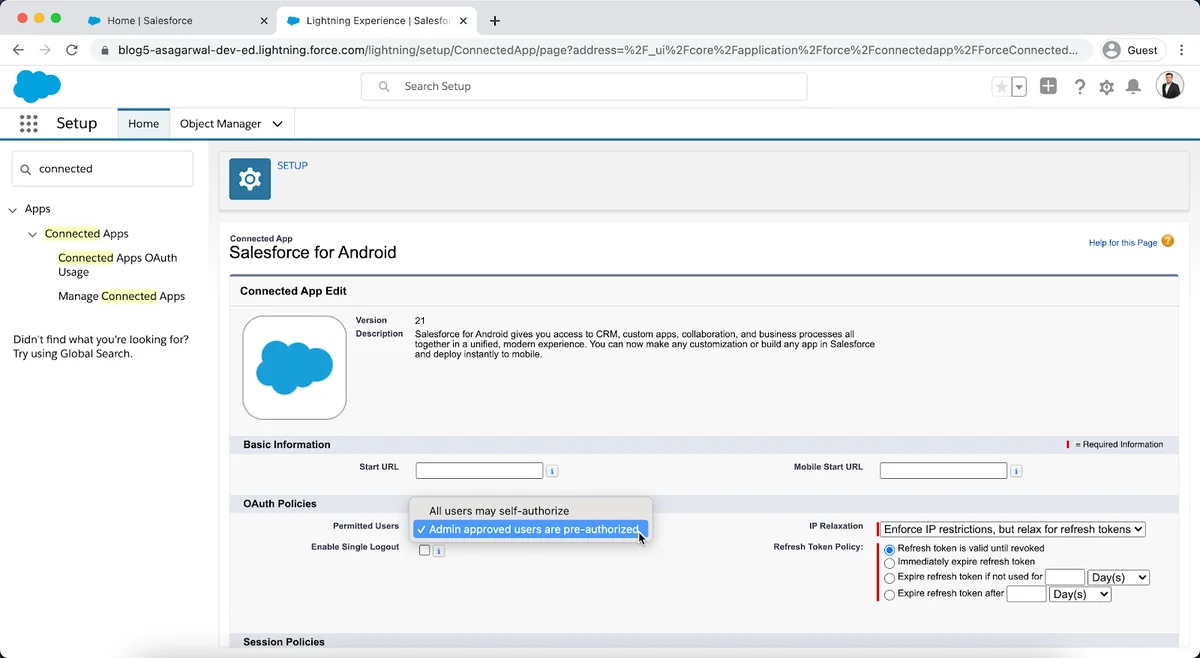Collapse the Apps tree node
Viewport: 1200px width, 658px height.
point(13,210)
